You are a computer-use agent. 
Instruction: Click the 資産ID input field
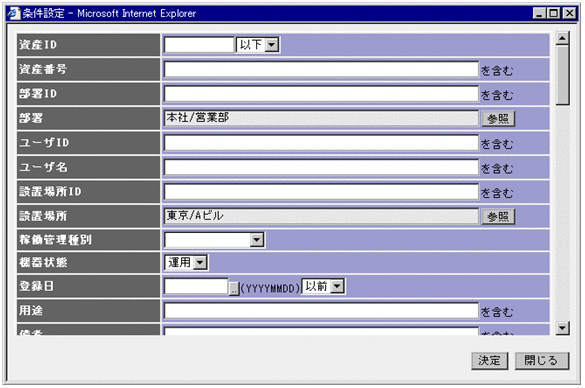199,45
